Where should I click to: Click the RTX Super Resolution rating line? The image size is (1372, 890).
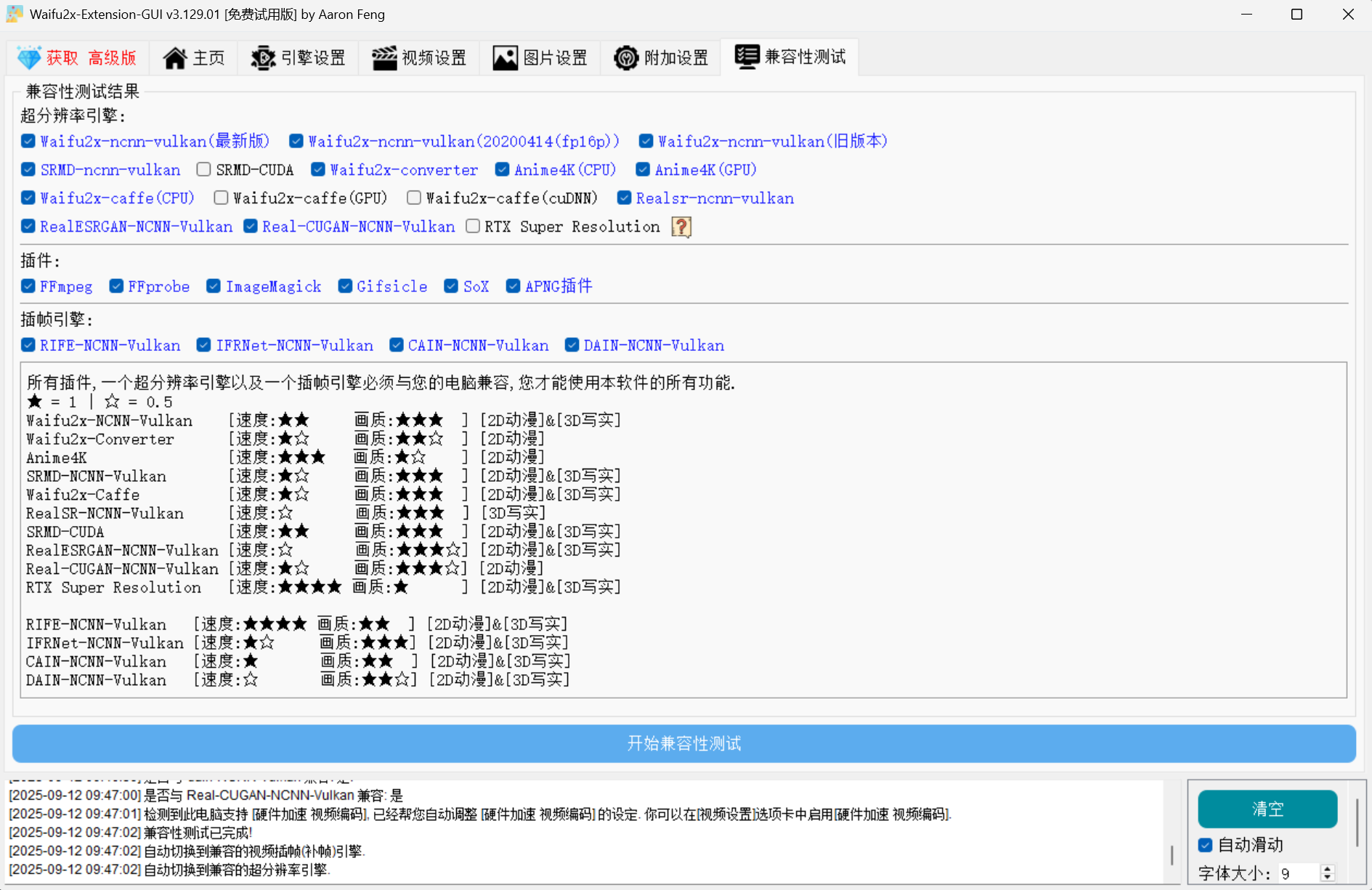click(x=324, y=587)
